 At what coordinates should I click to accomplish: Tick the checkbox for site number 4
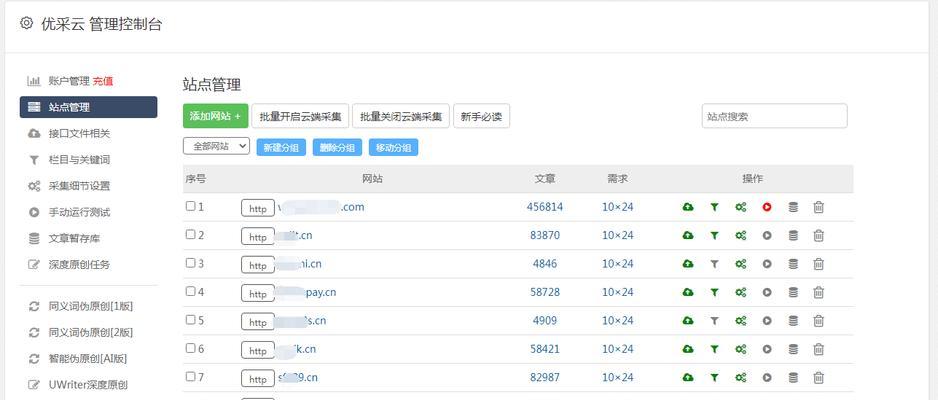click(190, 291)
